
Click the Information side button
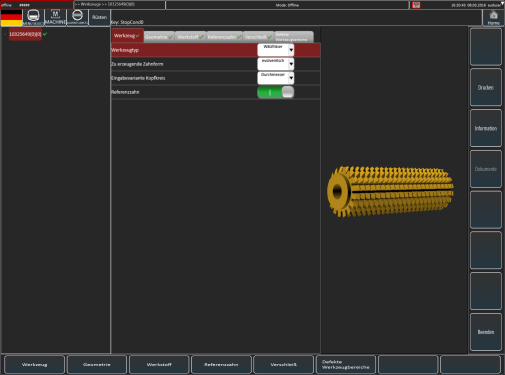pos(486,128)
